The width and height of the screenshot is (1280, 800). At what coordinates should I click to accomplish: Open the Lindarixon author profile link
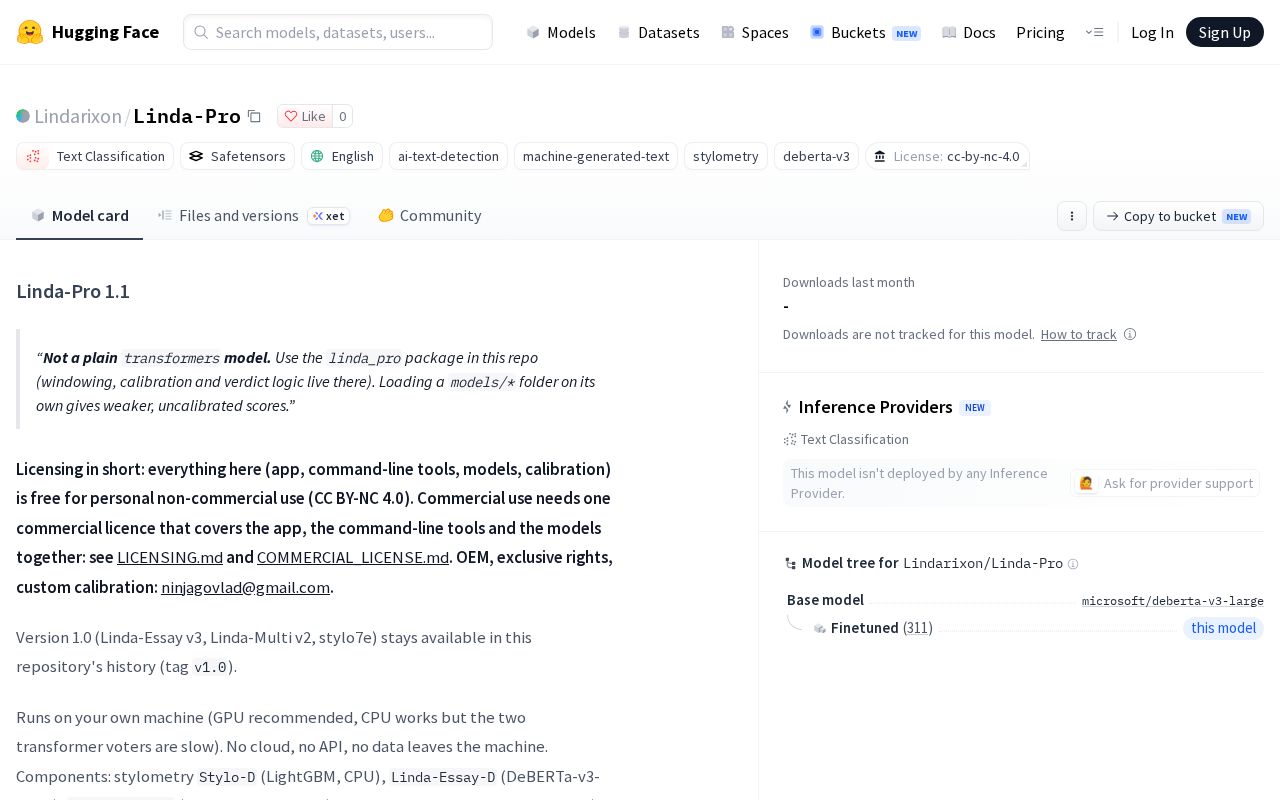pos(78,116)
